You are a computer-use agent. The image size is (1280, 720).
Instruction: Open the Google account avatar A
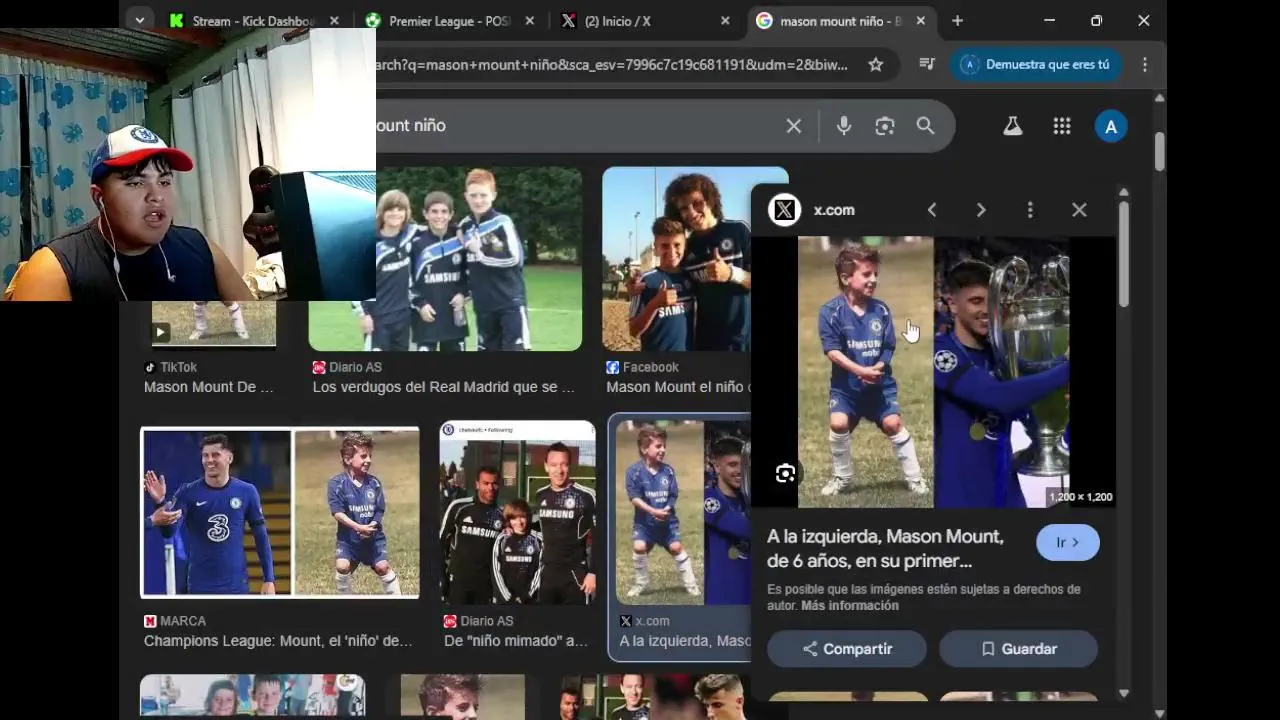(x=1111, y=126)
